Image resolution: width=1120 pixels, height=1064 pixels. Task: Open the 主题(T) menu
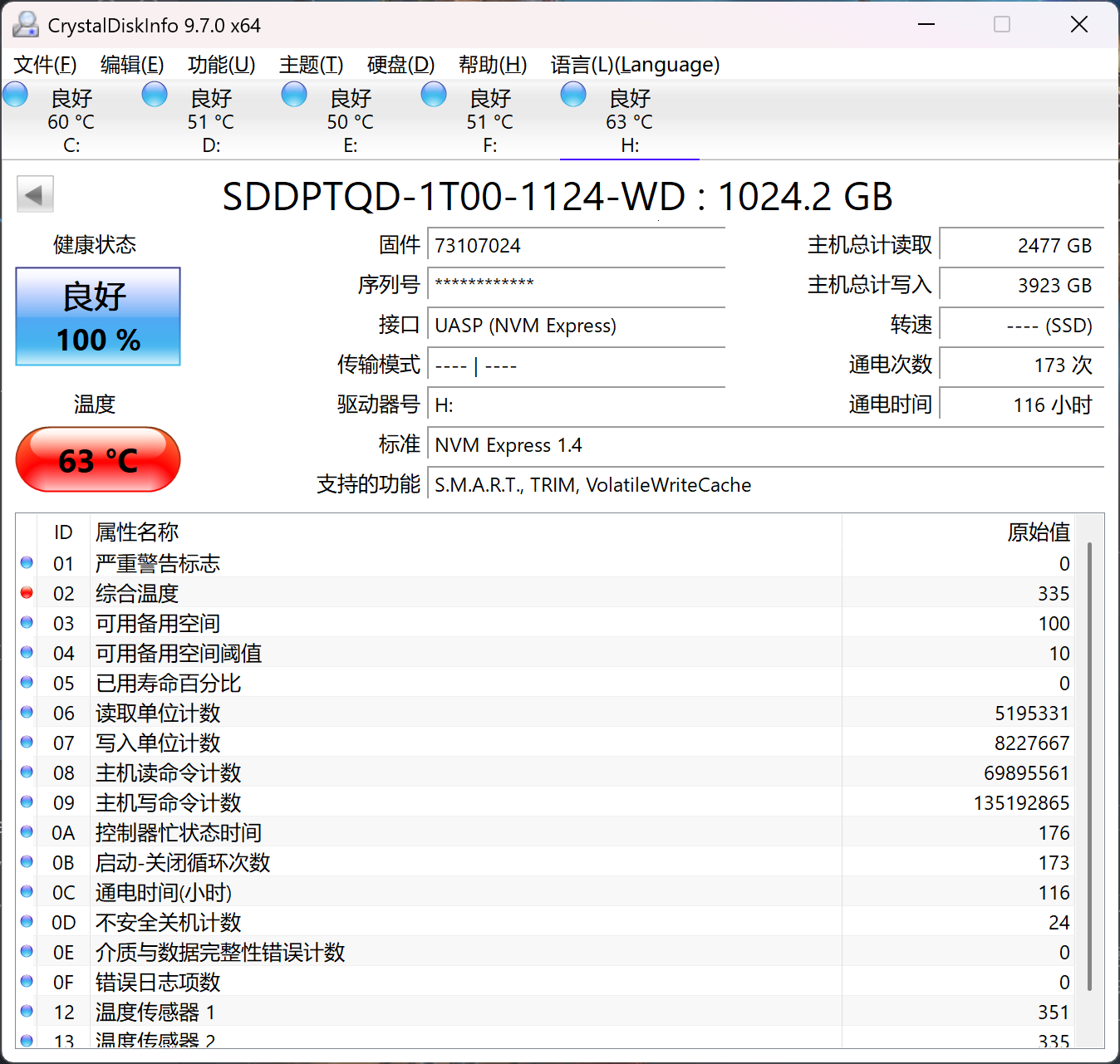click(x=311, y=65)
